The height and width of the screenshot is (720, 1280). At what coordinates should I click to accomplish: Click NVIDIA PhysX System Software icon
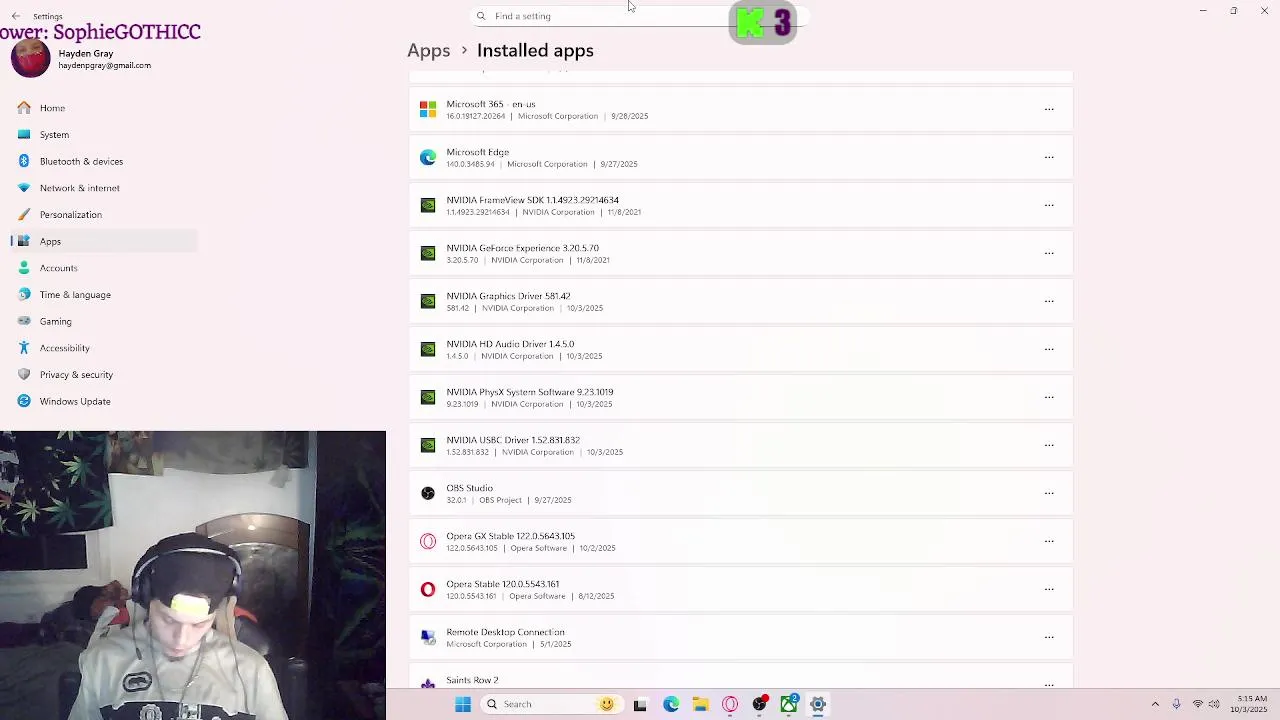pyautogui.click(x=428, y=397)
